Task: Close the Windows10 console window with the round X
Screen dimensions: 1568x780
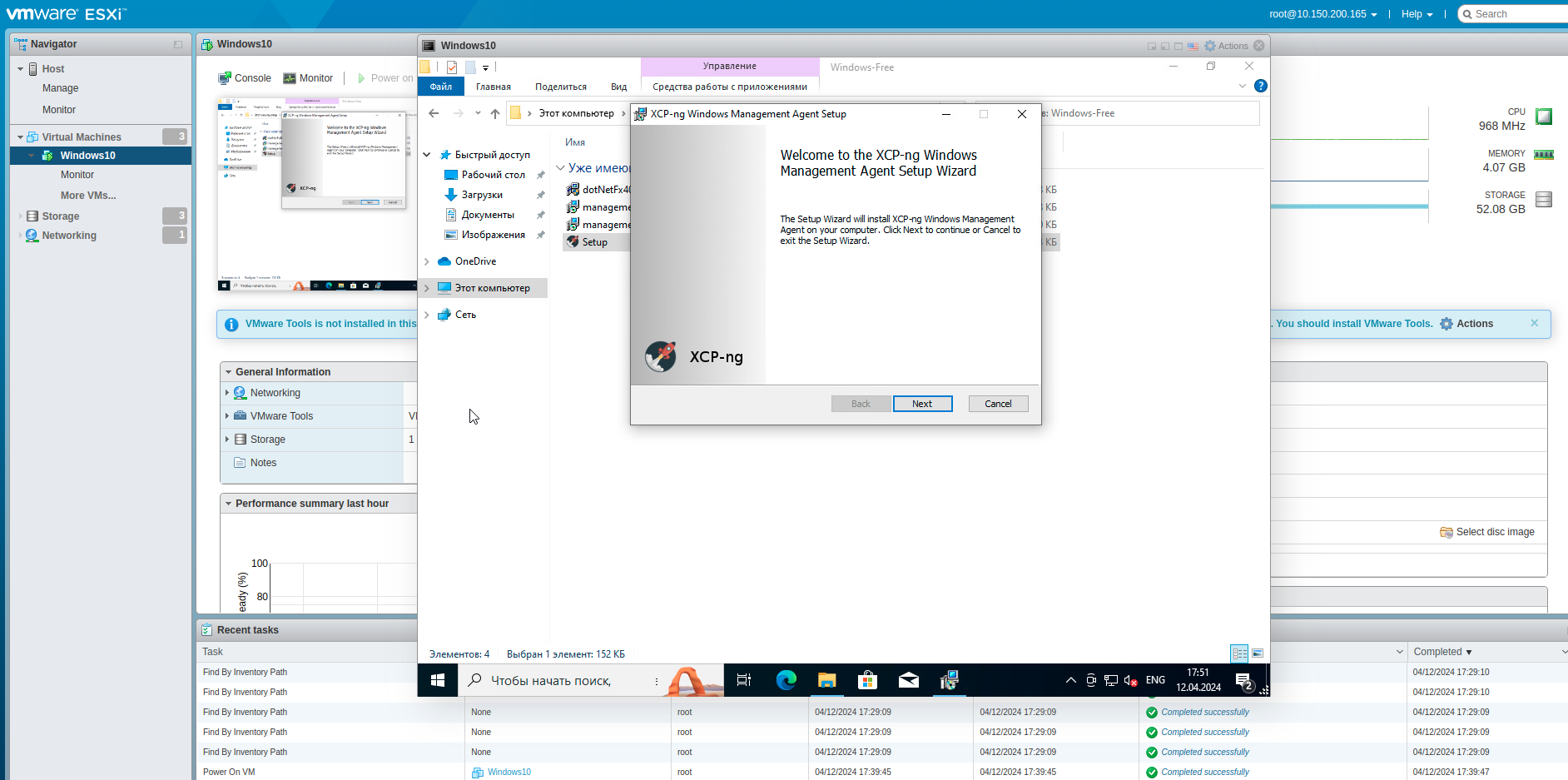Action: pos(1259,46)
